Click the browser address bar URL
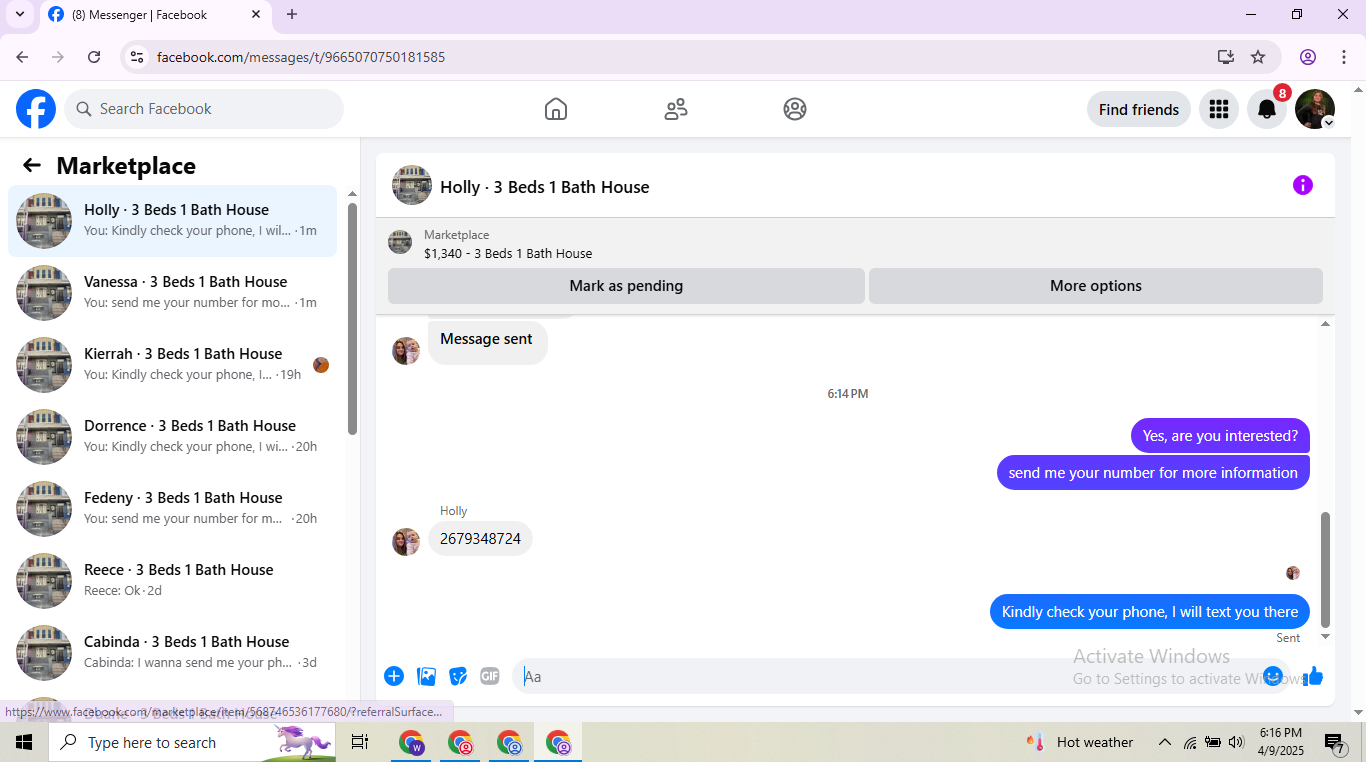The width and height of the screenshot is (1366, 762). tap(301, 57)
